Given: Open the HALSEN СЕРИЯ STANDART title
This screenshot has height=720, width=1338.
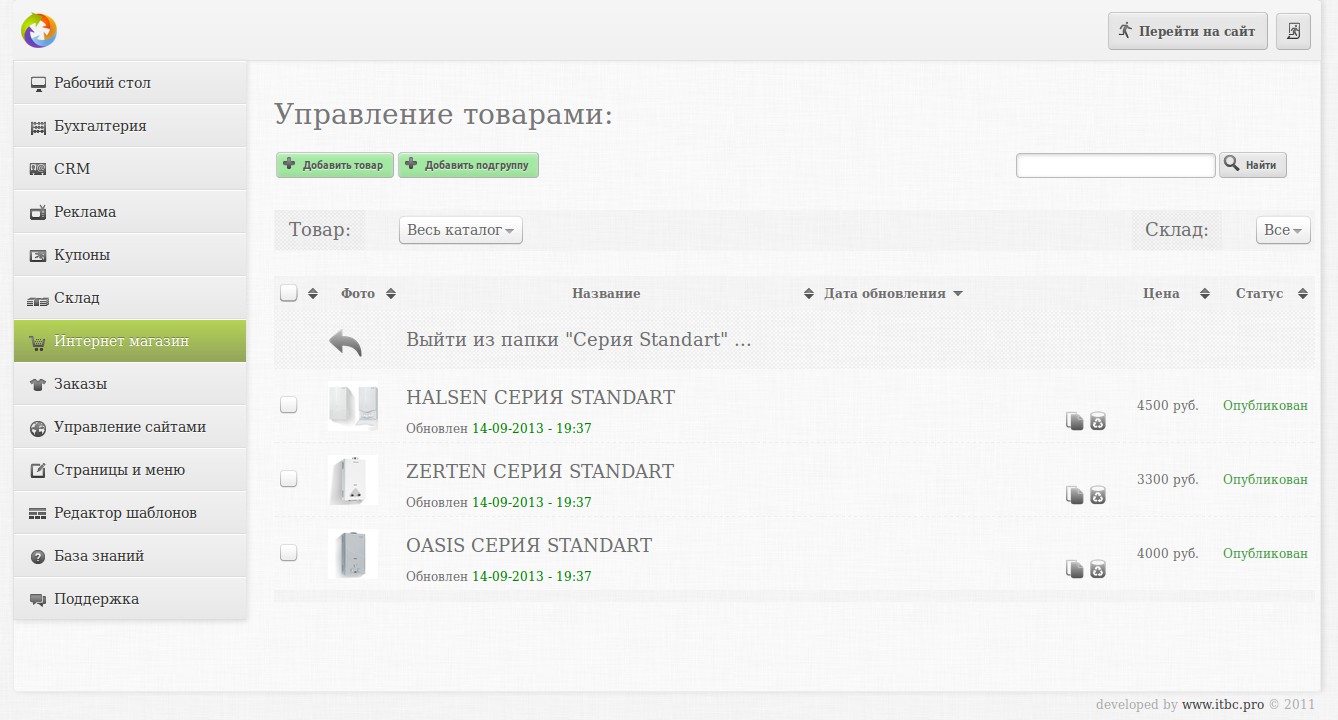Looking at the screenshot, I should tap(540, 397).
